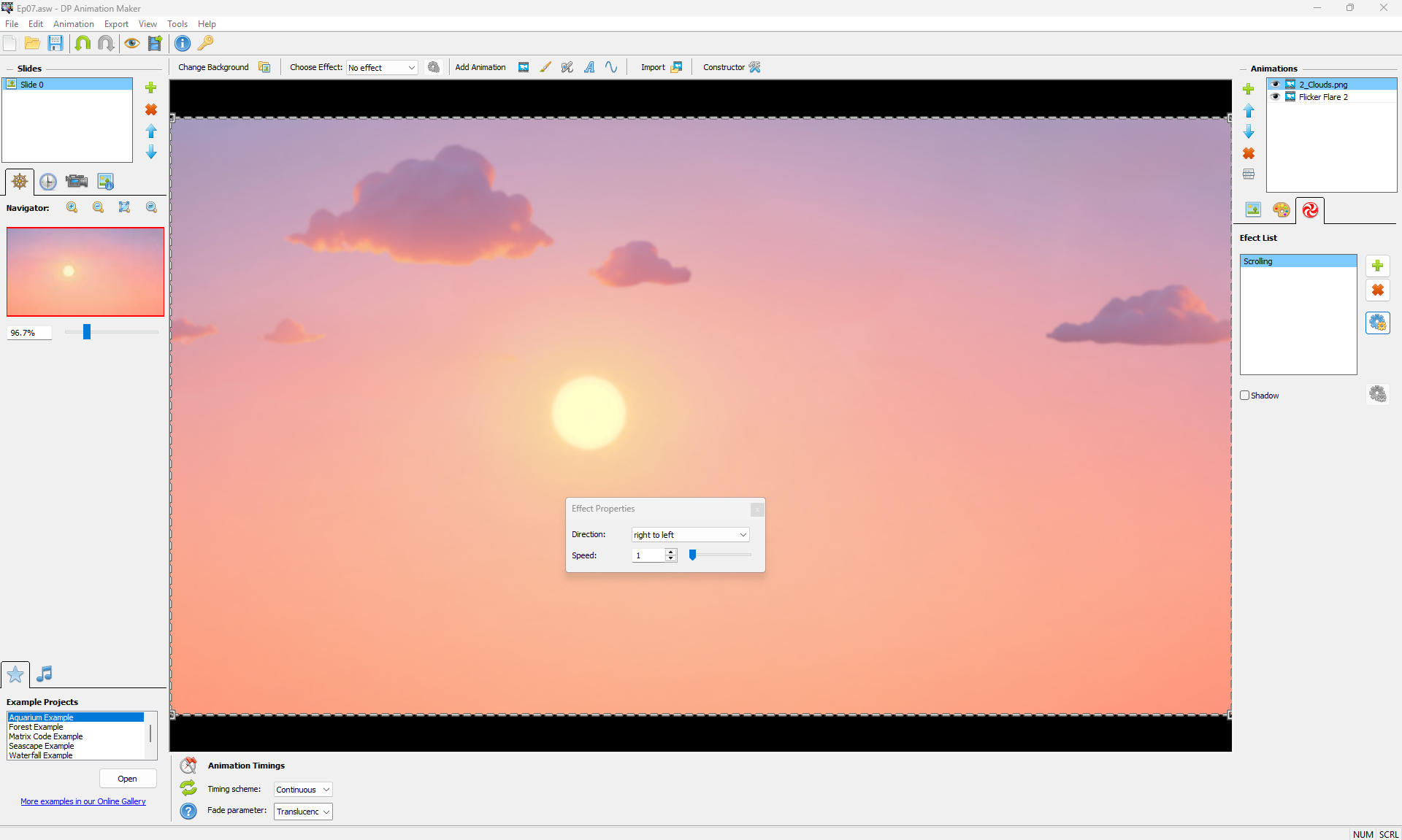Open the Online Gallery link
1402x840 pixels.
pyautogui.click(x=83, y=801)
